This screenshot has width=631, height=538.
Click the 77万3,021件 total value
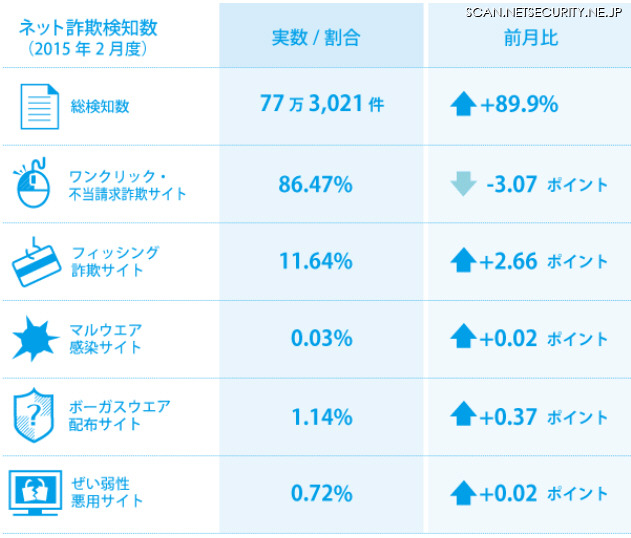click(x=321, y=104)
